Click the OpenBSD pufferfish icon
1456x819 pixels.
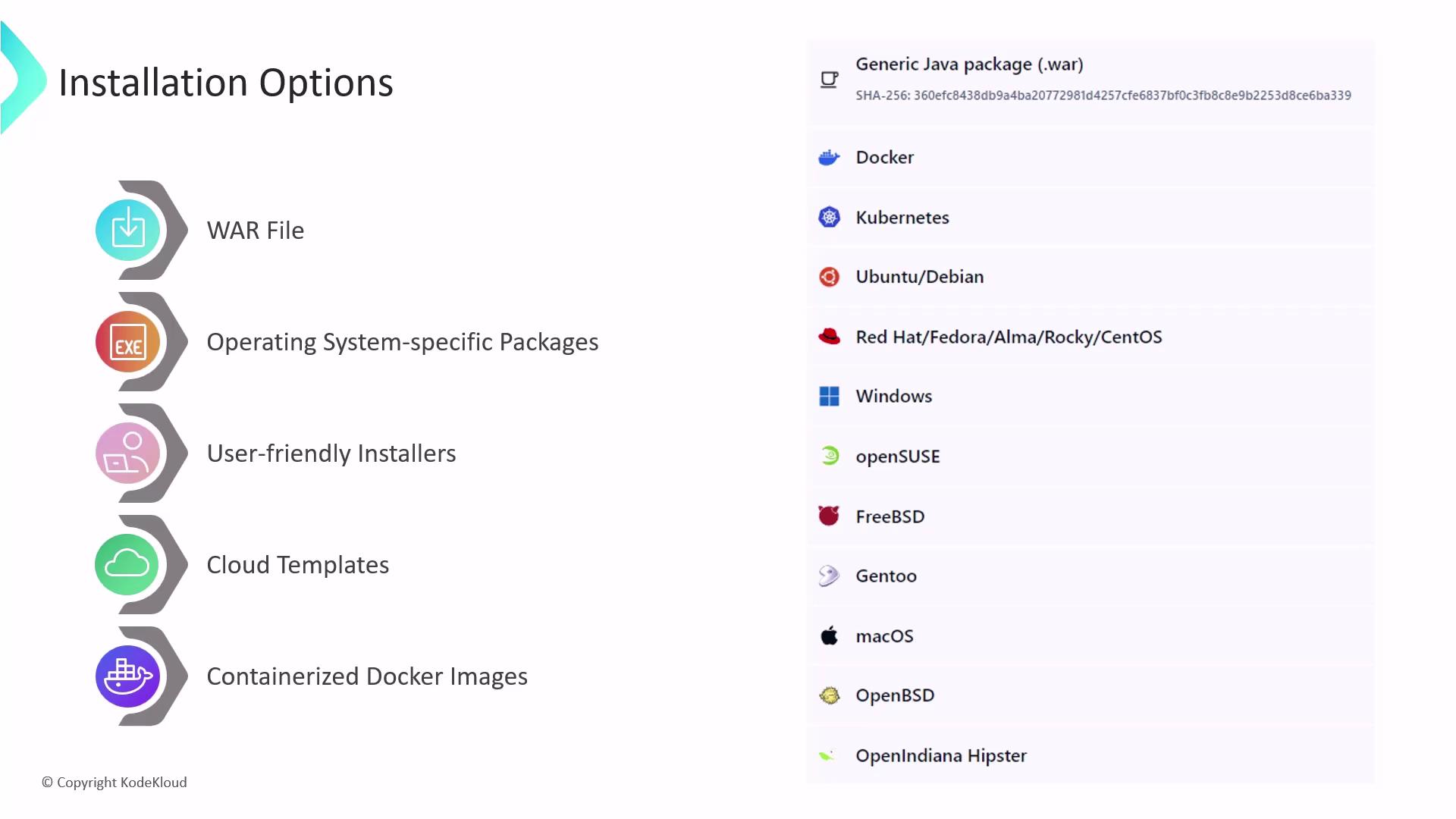829,695
